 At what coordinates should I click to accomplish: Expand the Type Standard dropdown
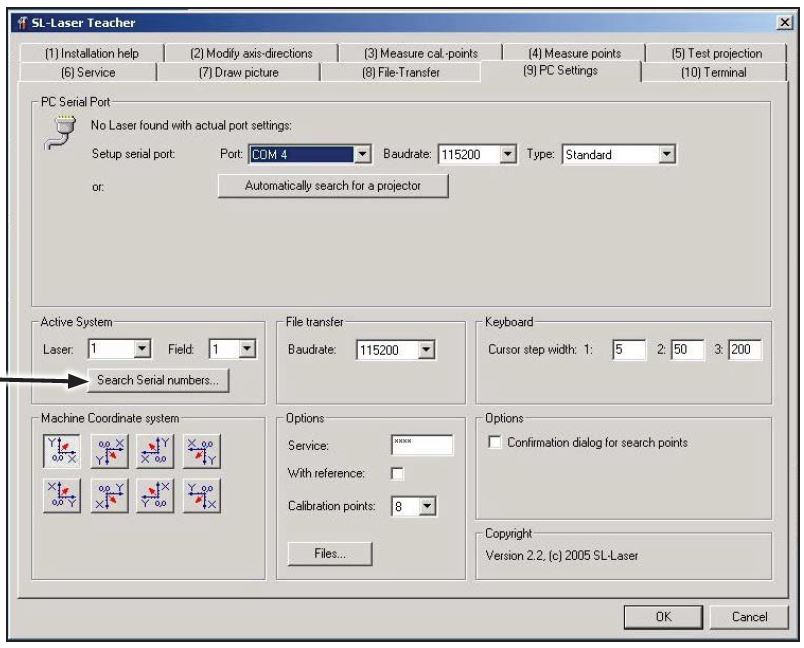[667, 154]
